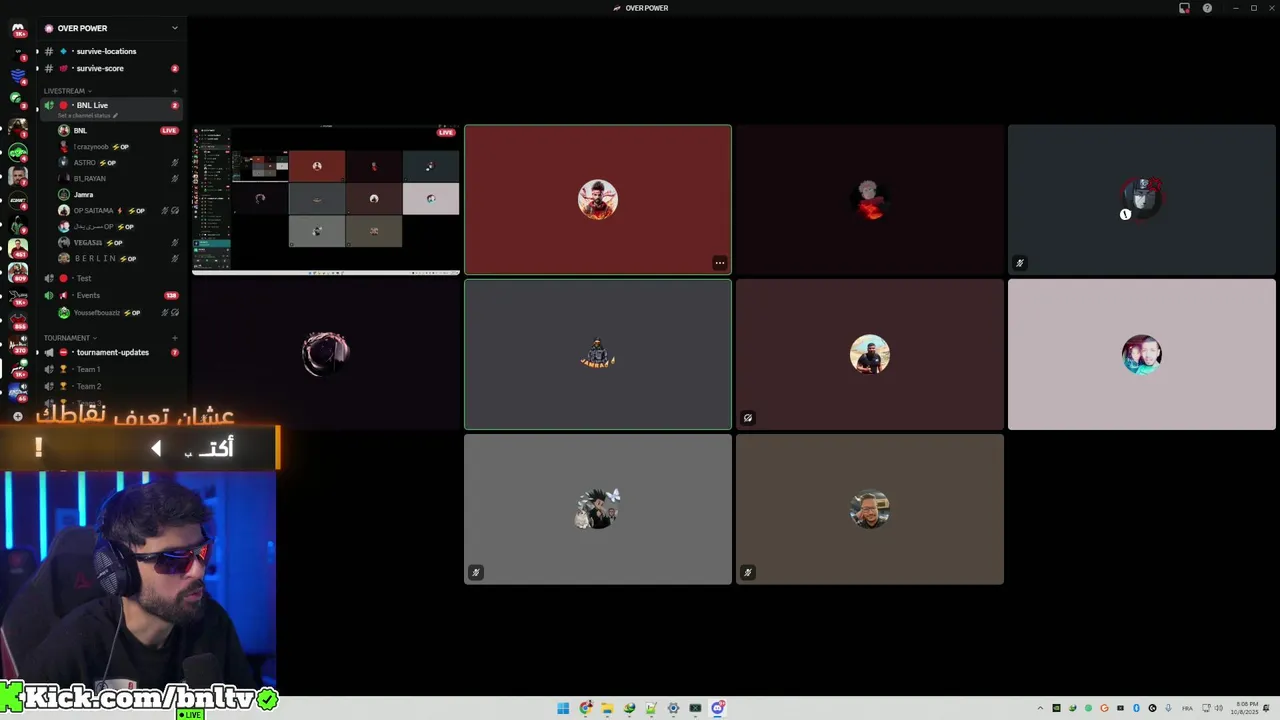Open the Windows Start menu
Image resolution: width=1280 pixels, height=720 pixels.
pos(563,708)
